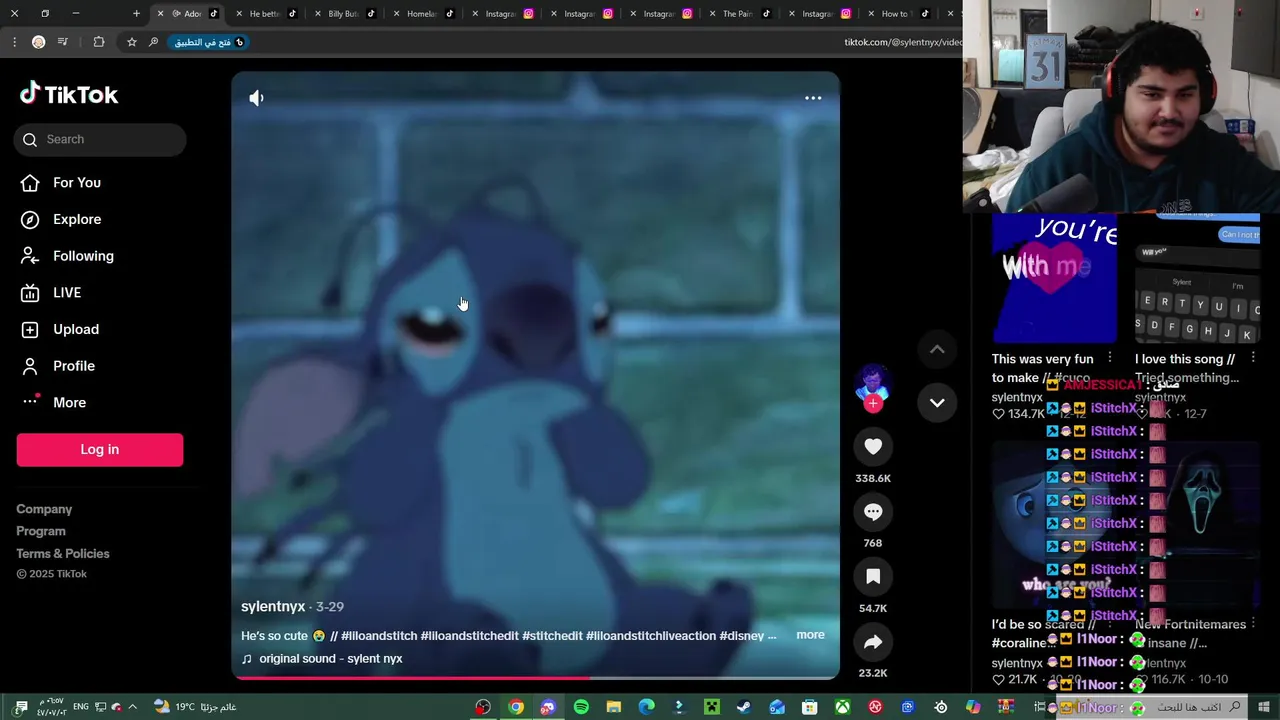Open original sound - sylent nyx link
This screenshot has width=1280, height=720.
(331, 659)
